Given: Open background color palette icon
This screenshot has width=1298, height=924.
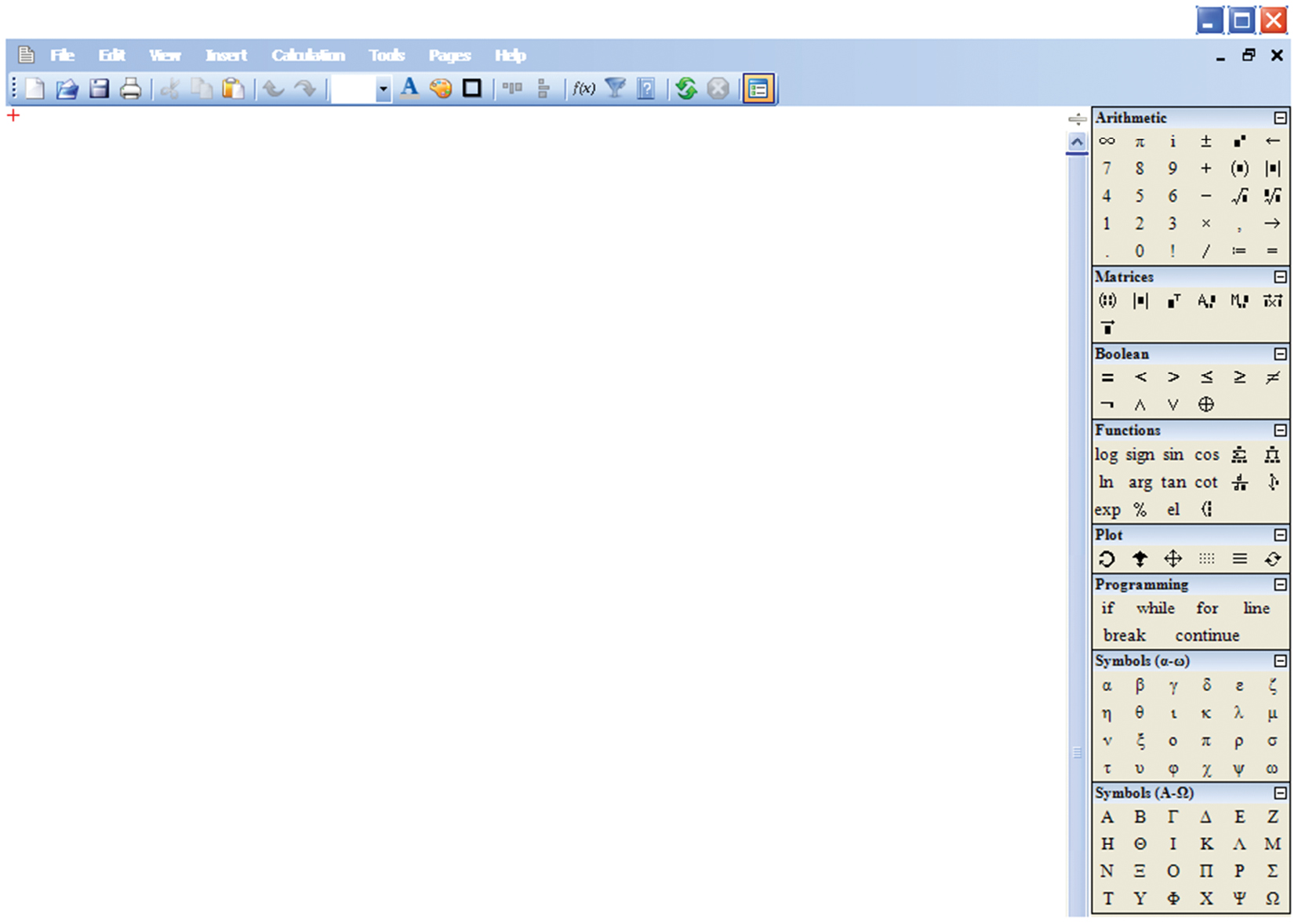Looking at the screenshot, I should tap(441, 89).
